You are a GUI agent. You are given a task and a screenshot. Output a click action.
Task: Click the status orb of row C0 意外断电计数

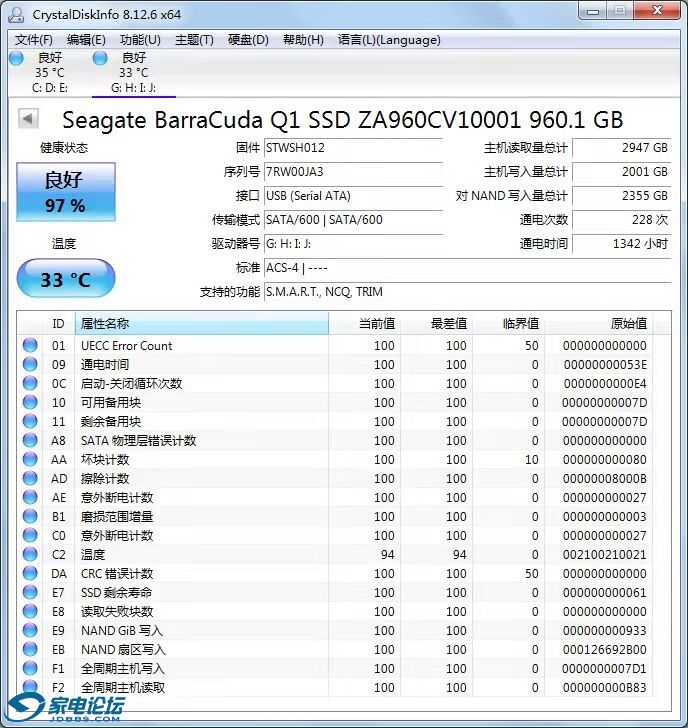pos(30,535)
